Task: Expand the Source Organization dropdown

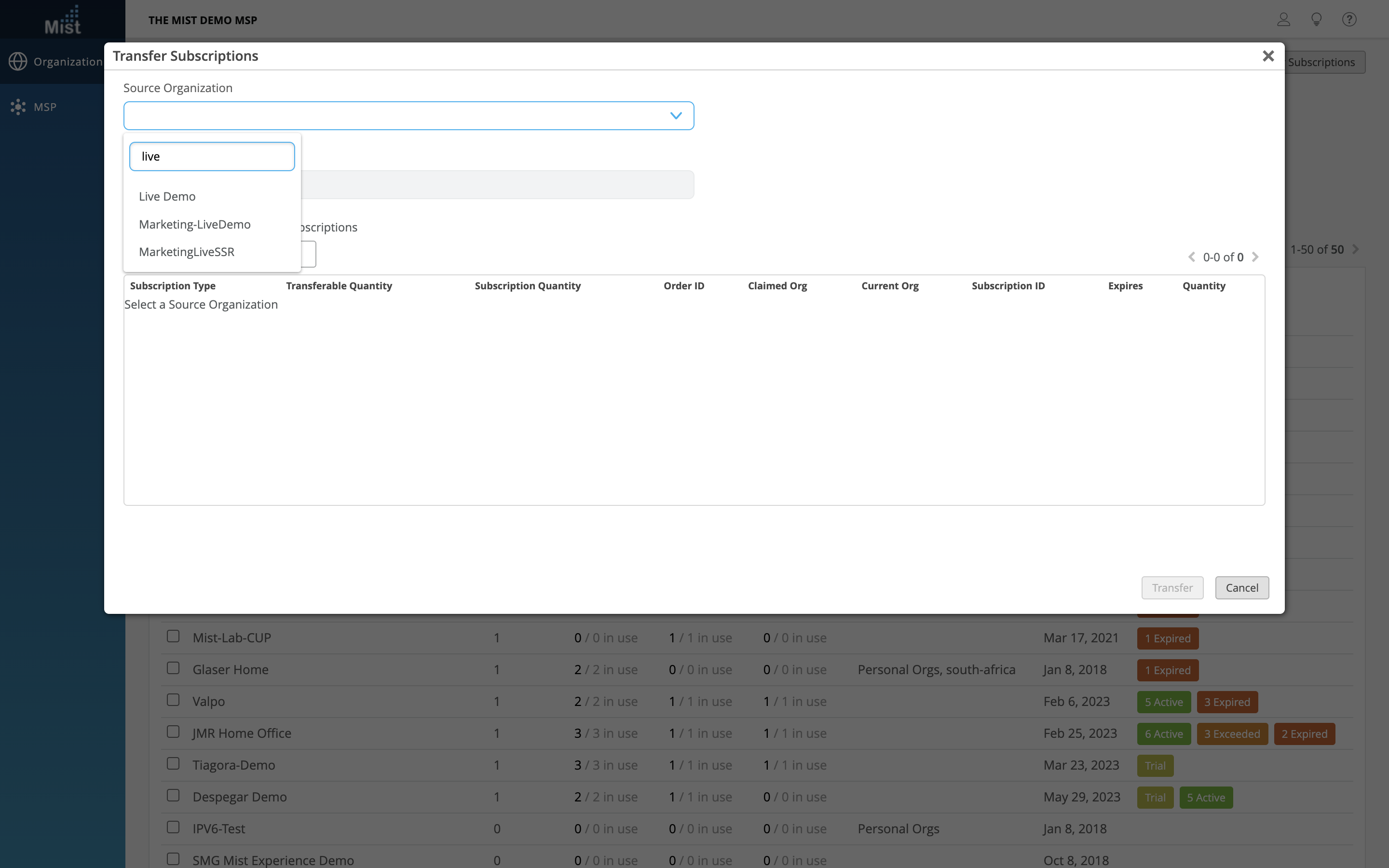Action: (676, 116)
